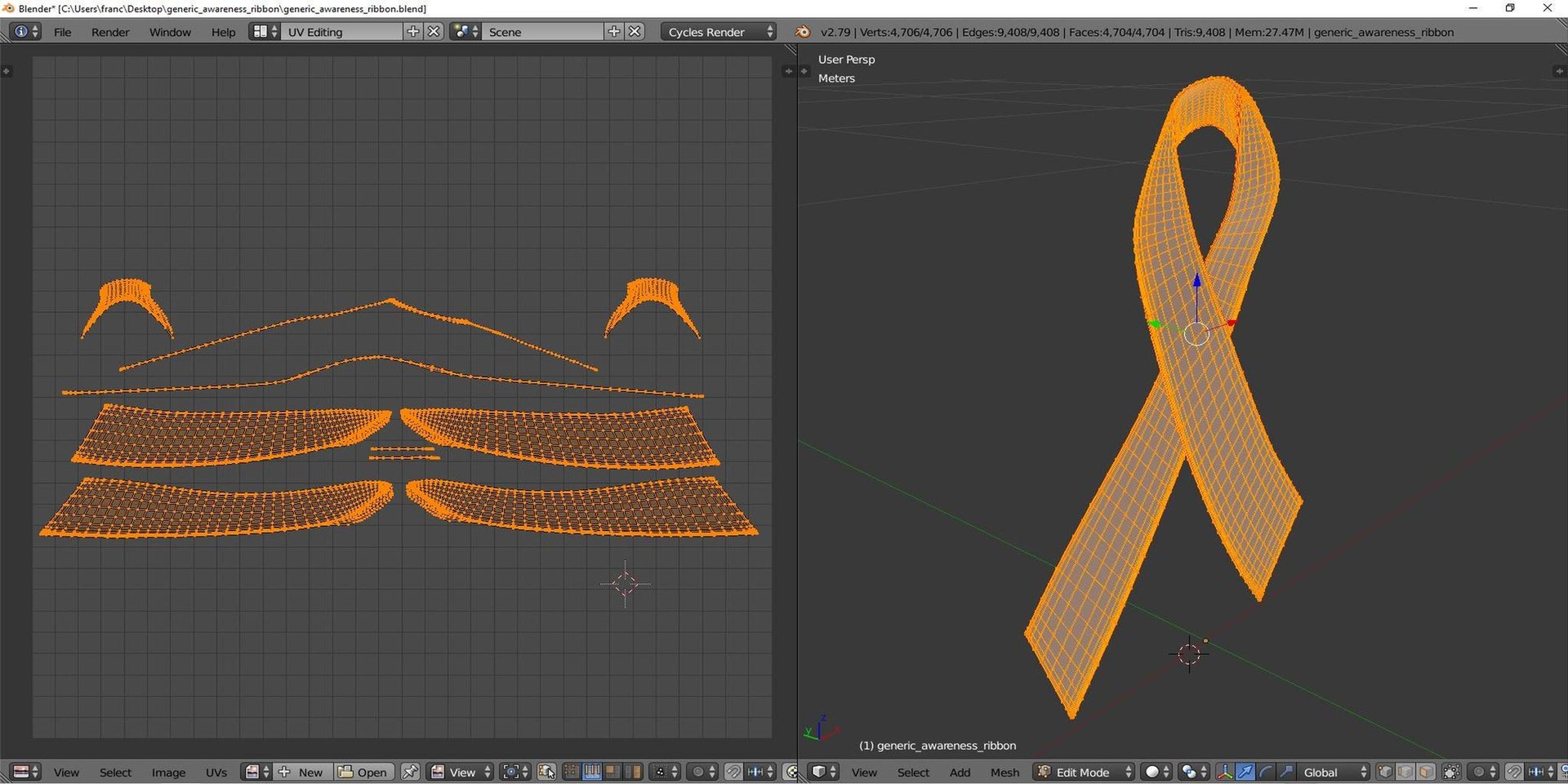This screenshot has height=784, width=1568.
Task: Click the UV Editing layout name field
Action: click(341, 32)
